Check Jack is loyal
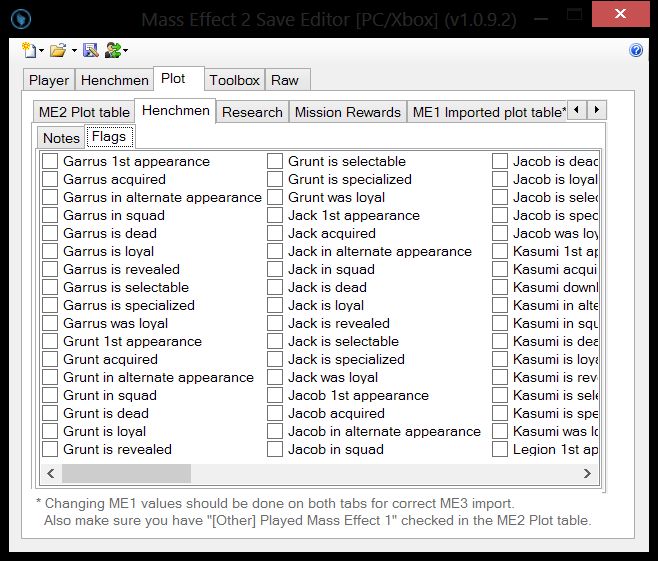Image resolution: width=658 pixels, height=561 pixels. click(275, 305)
